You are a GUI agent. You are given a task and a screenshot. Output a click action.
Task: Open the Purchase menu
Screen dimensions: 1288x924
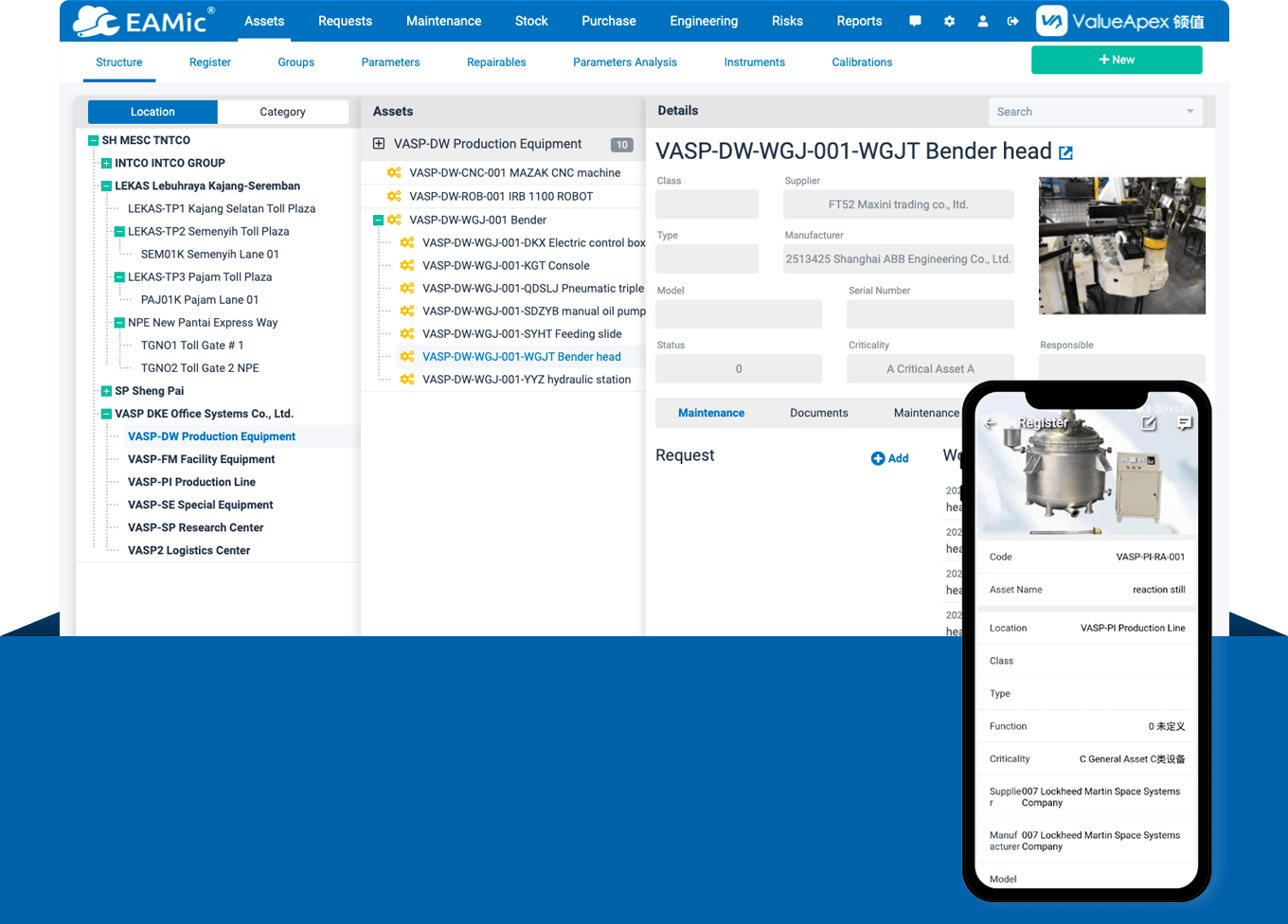(608, 21)
